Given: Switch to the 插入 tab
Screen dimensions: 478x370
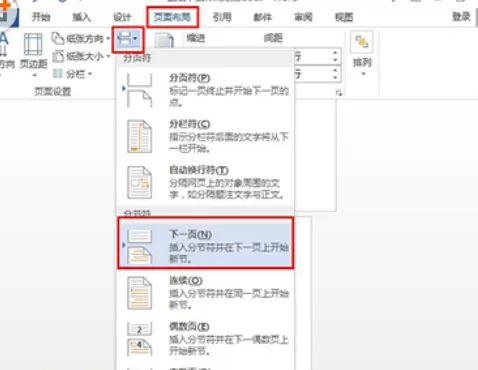Looking at the screenshot, I should 82,17.
